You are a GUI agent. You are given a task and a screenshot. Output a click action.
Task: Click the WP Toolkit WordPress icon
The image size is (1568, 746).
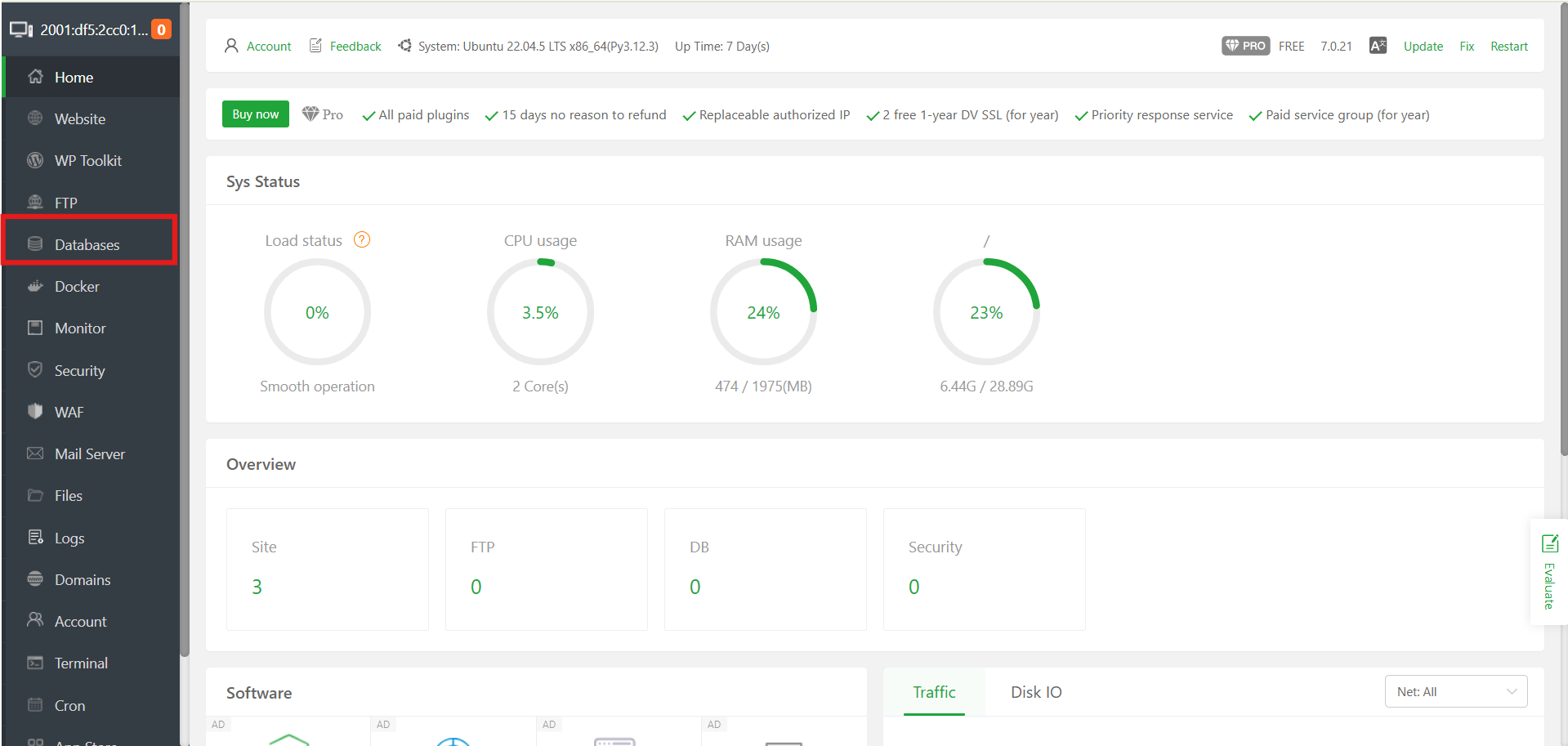[35, 160]
